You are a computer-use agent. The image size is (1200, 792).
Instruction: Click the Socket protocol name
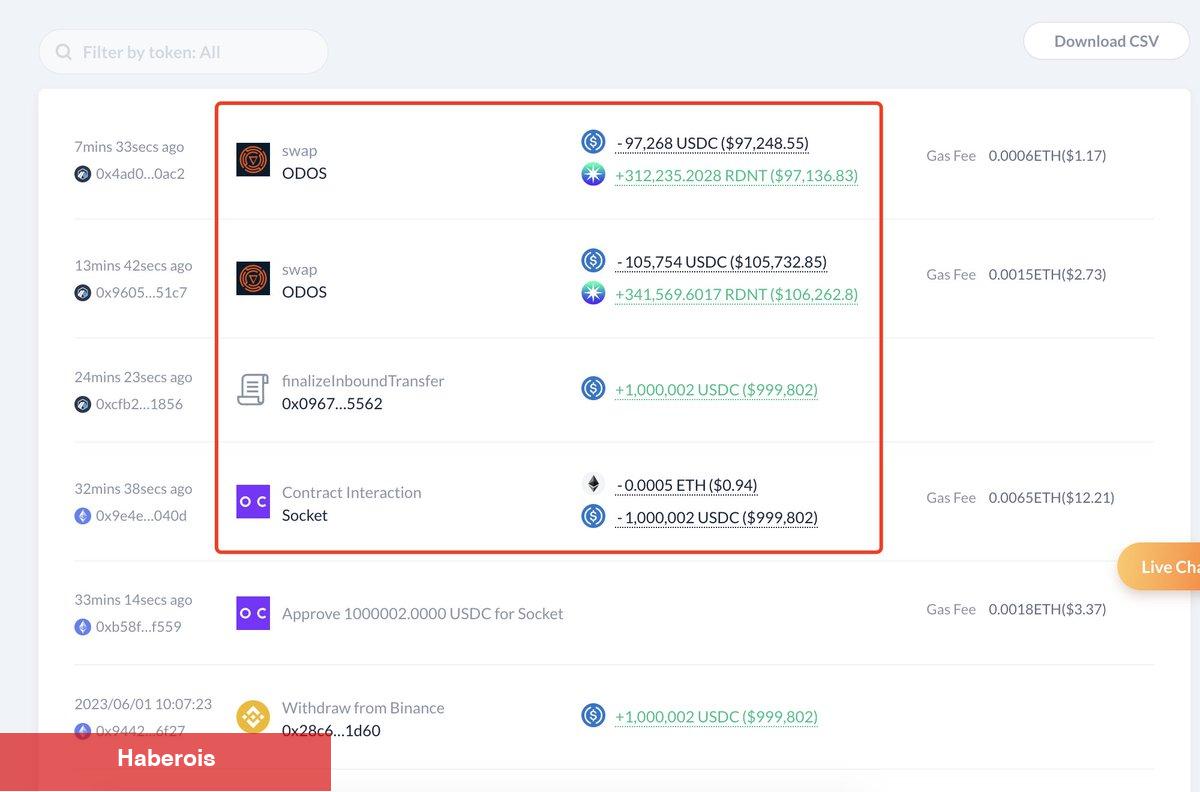point(305,516)
